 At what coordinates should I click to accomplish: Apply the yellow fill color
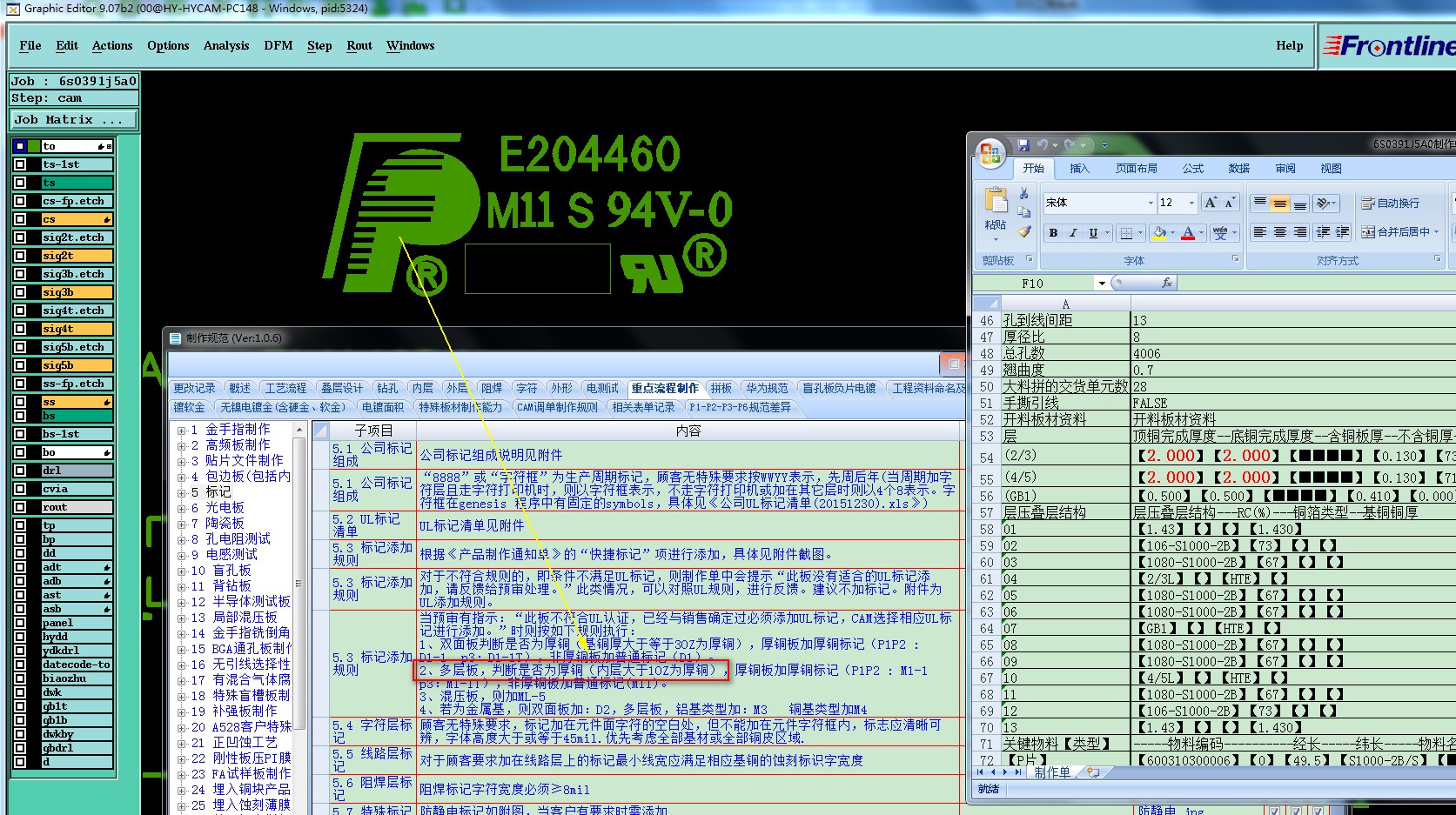[1159, 233]
